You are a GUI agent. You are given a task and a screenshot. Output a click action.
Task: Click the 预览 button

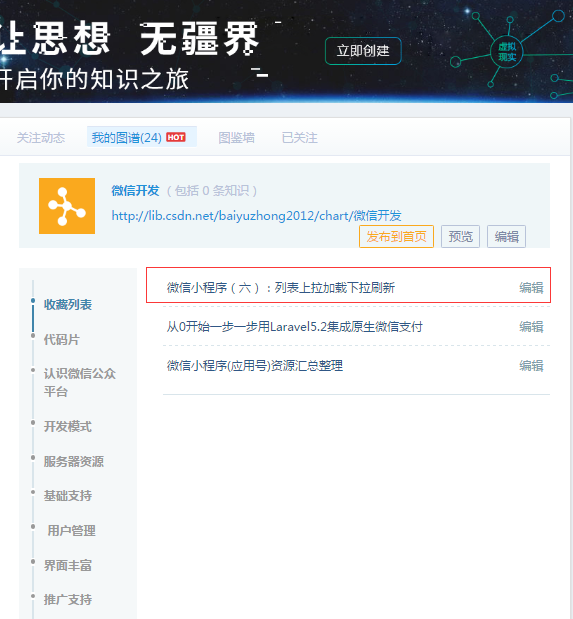[460, 236]
